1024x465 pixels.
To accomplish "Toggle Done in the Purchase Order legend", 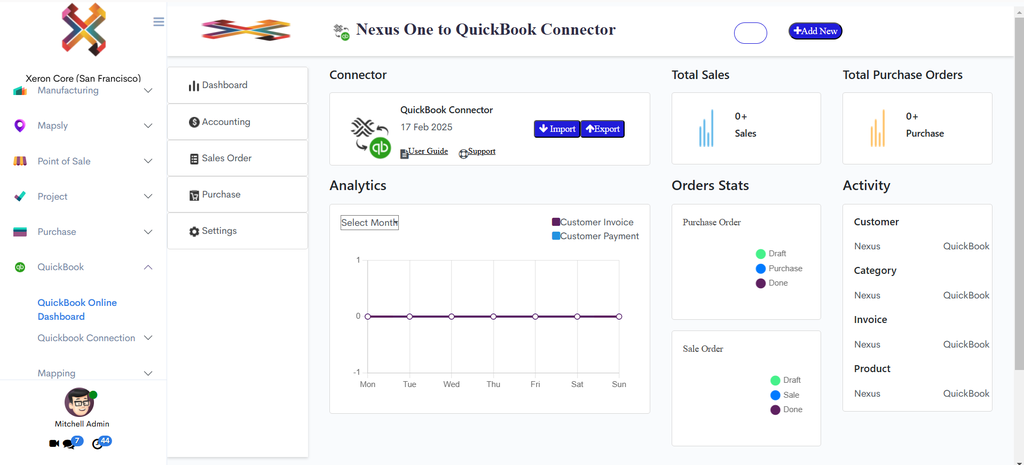I will 771,283.
